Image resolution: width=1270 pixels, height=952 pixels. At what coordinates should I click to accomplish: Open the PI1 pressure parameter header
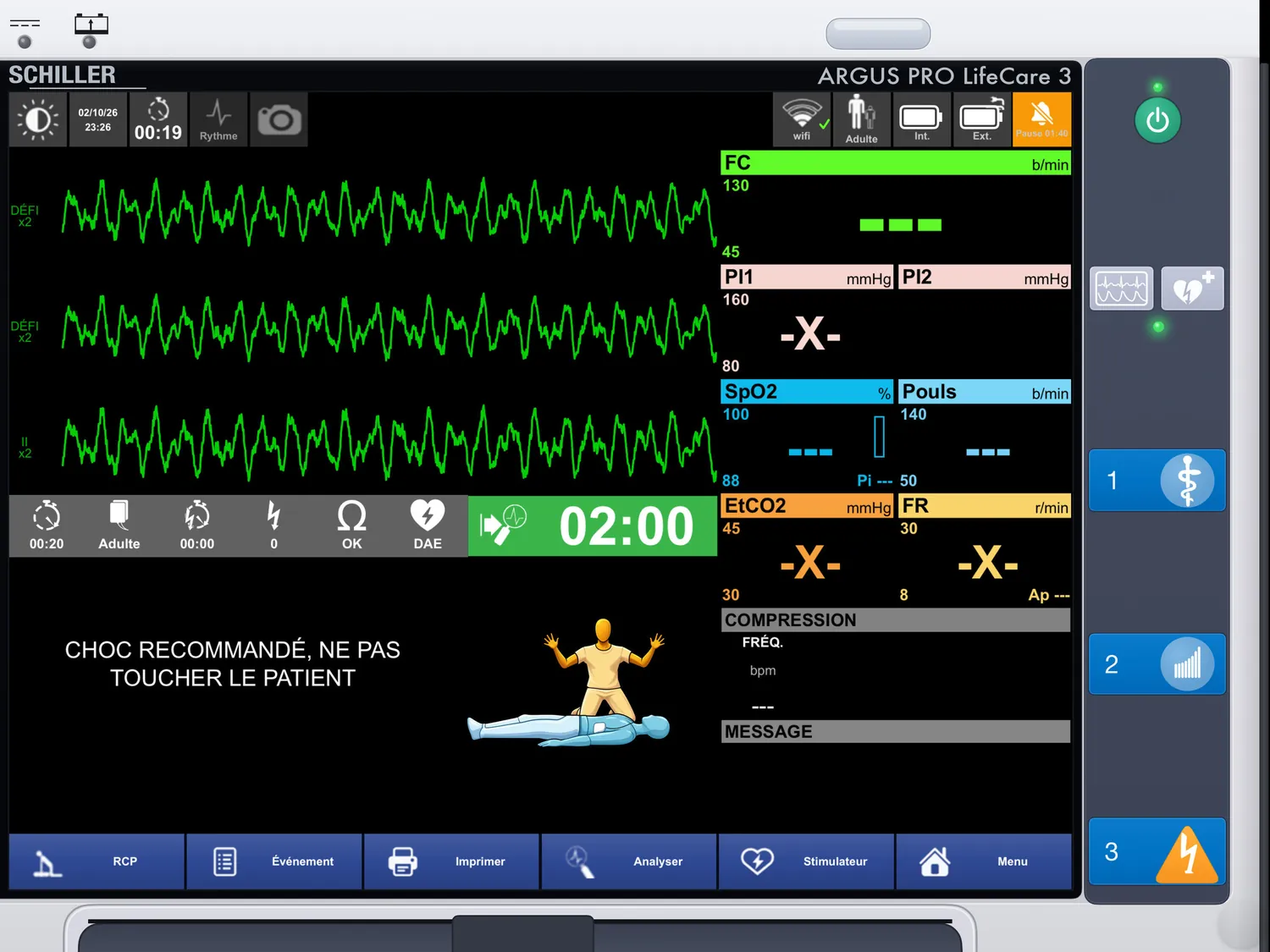807,278
